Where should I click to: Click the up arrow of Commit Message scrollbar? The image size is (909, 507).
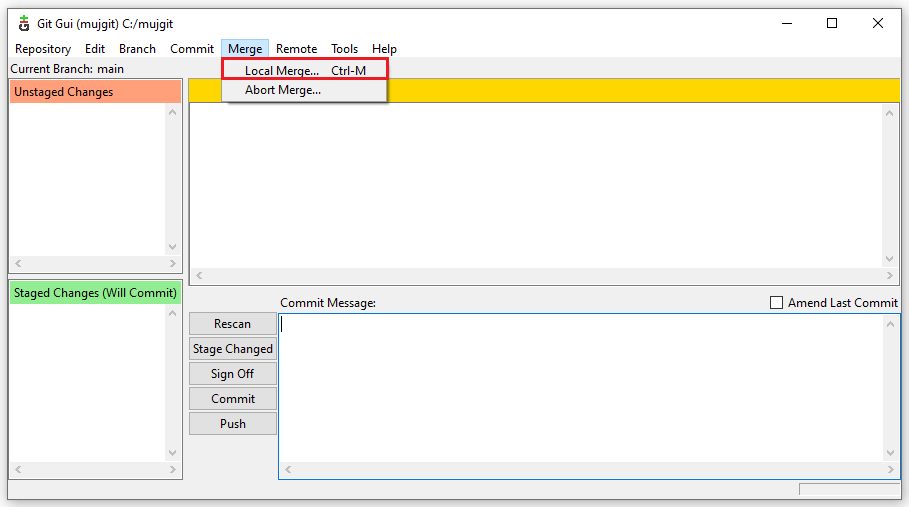pyautogui.click(x=890, y=324)
